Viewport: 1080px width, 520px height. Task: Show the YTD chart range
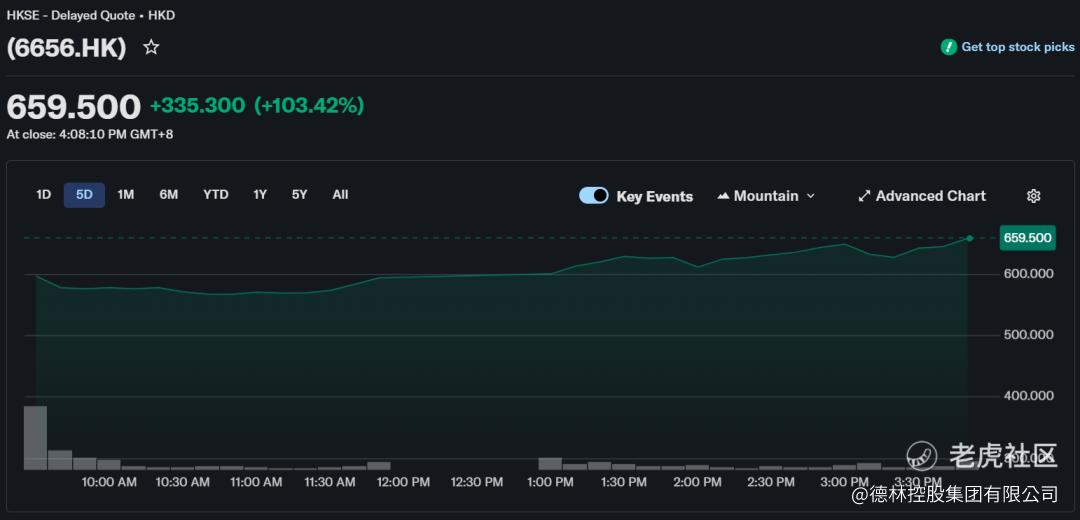(x=215, y=195)
